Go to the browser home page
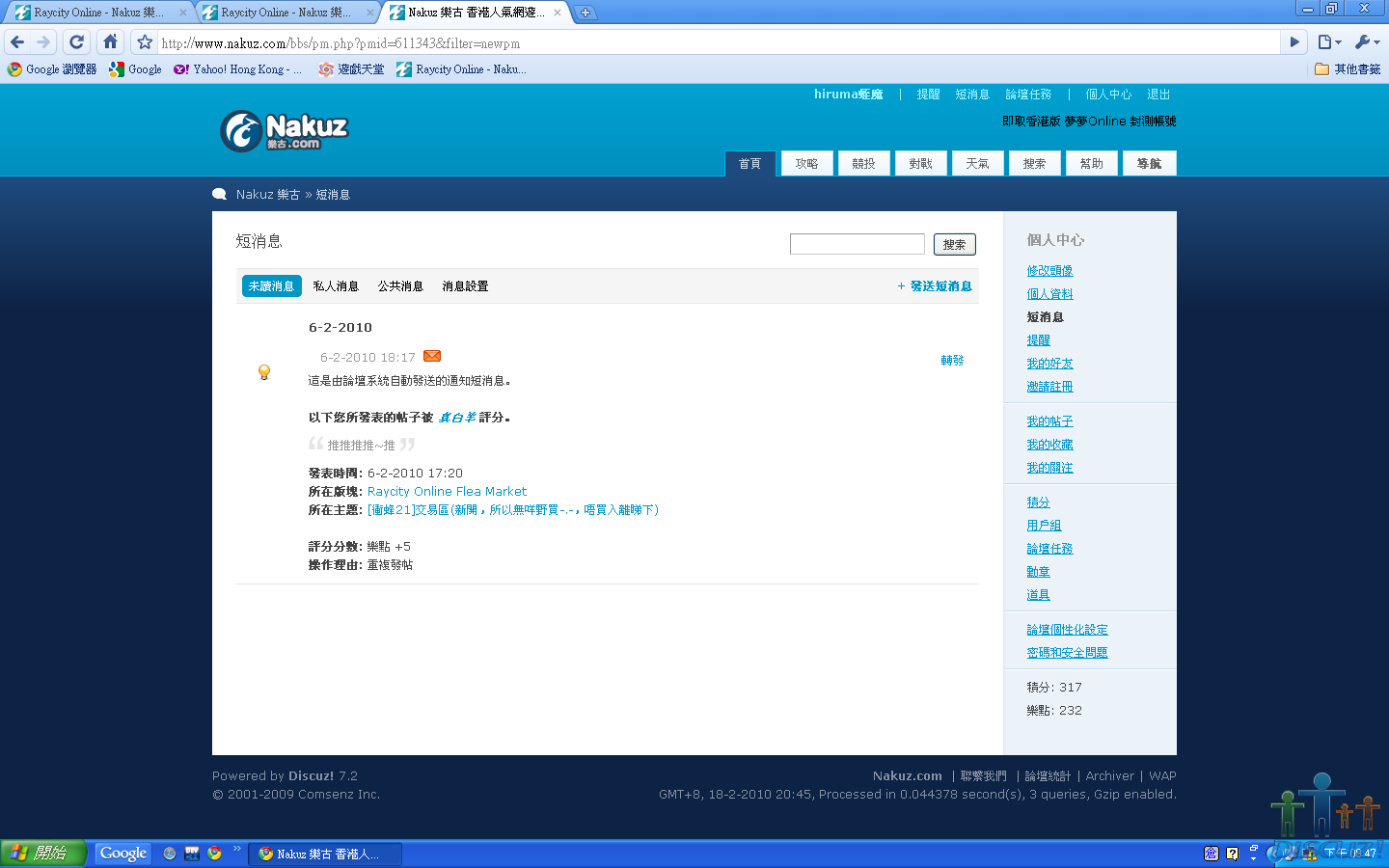Image resolution: width=1389 pixels, height=868 pixels. pos(110,42)
